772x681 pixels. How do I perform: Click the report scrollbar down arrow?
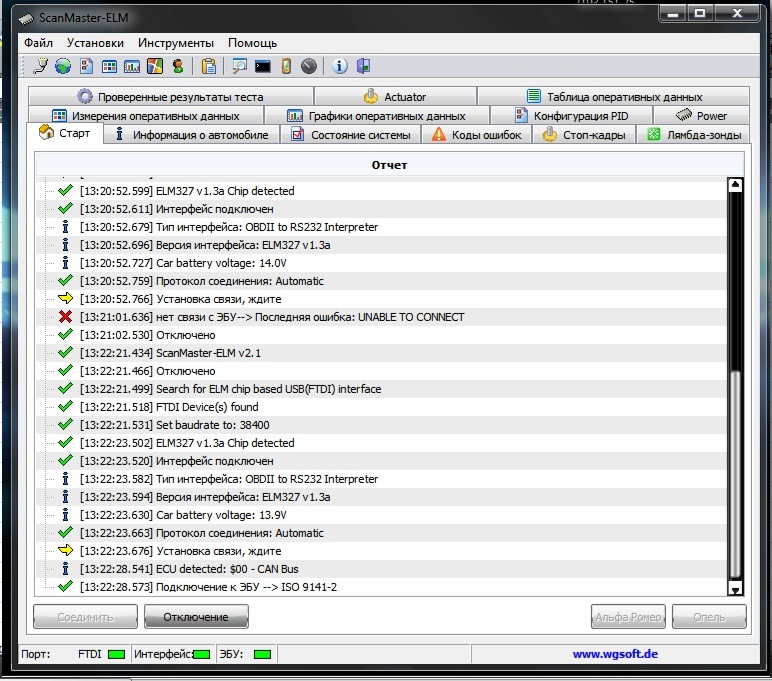click(x=735, y=588)
